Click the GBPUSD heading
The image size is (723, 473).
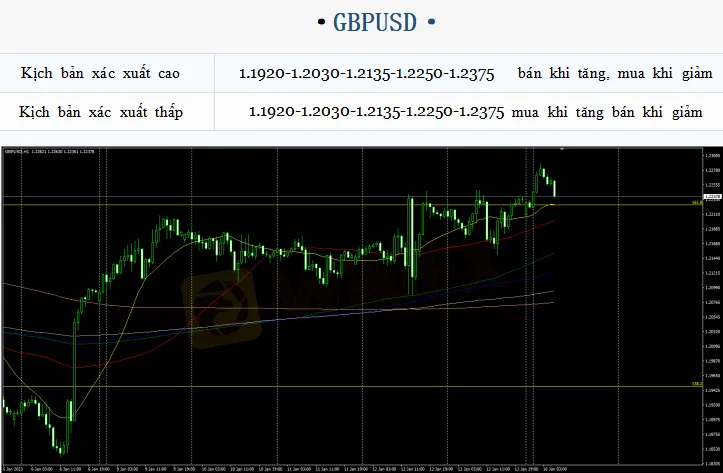[x=375, y=22]
